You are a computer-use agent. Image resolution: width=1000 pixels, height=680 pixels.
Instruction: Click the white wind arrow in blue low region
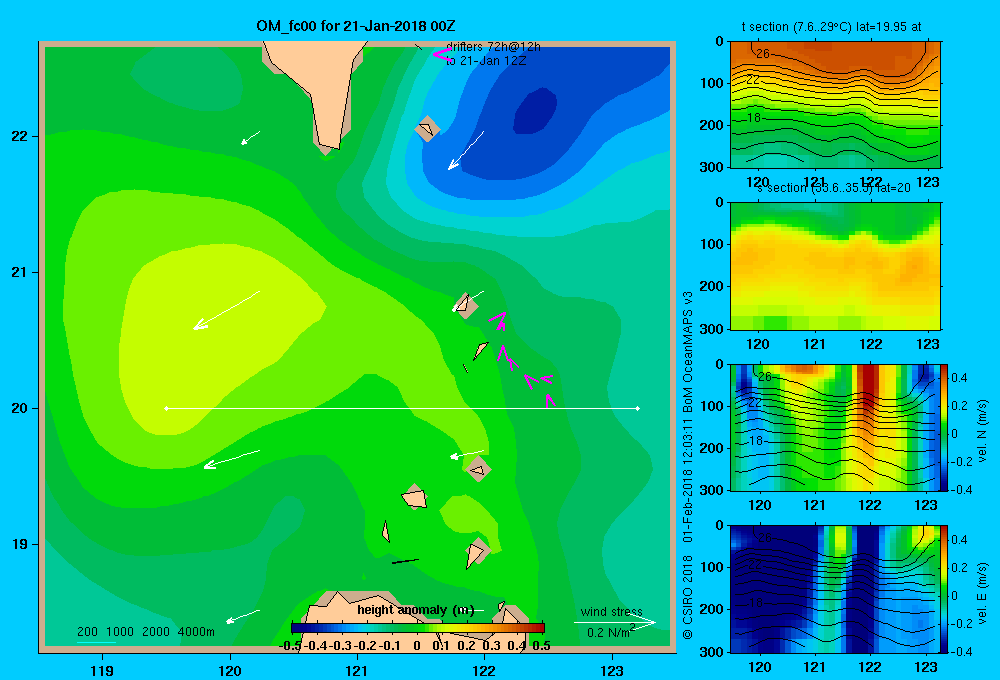point(466,151)
